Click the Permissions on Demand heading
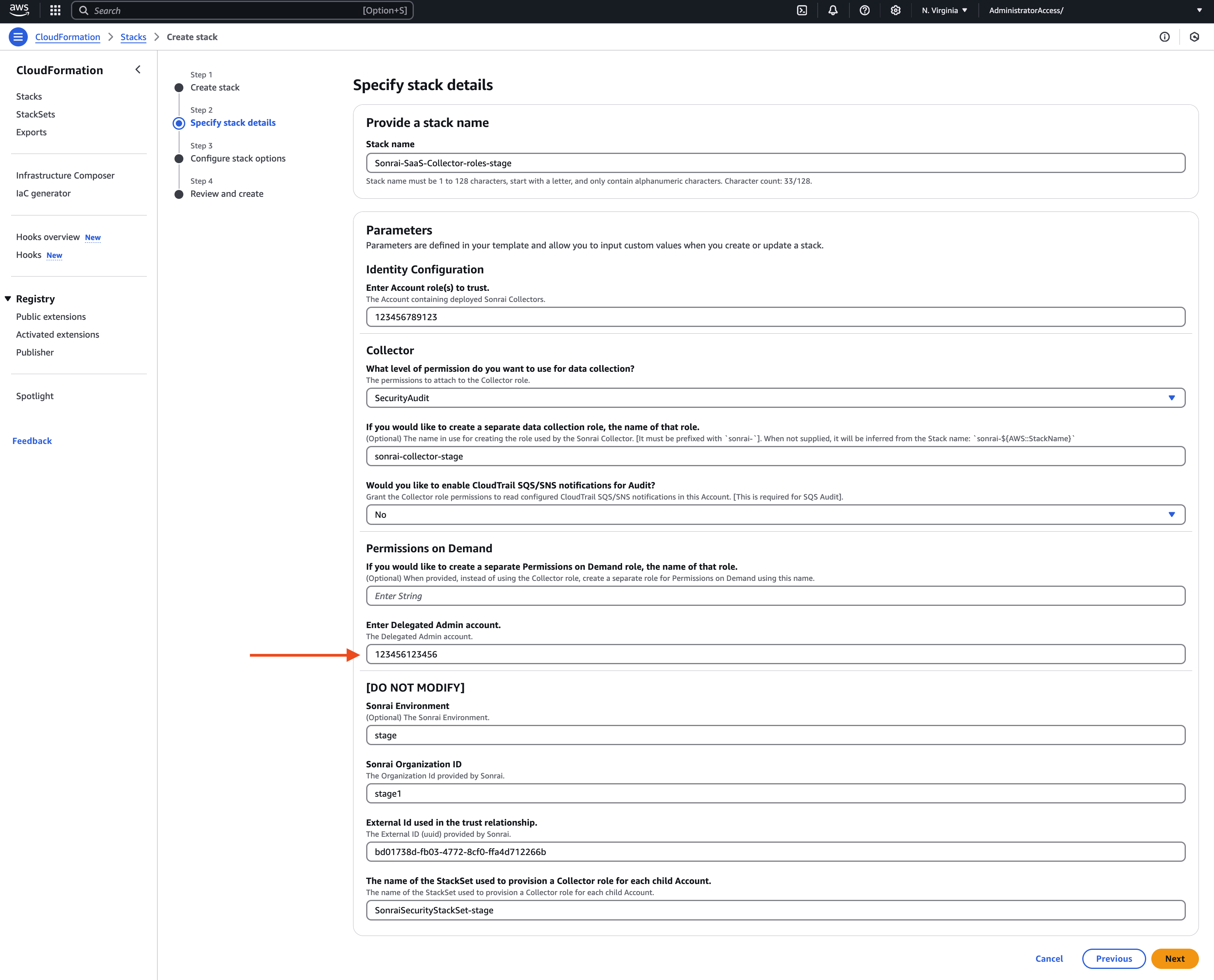This screenshot has height=980, width=1214. click(x=429, y=548)
